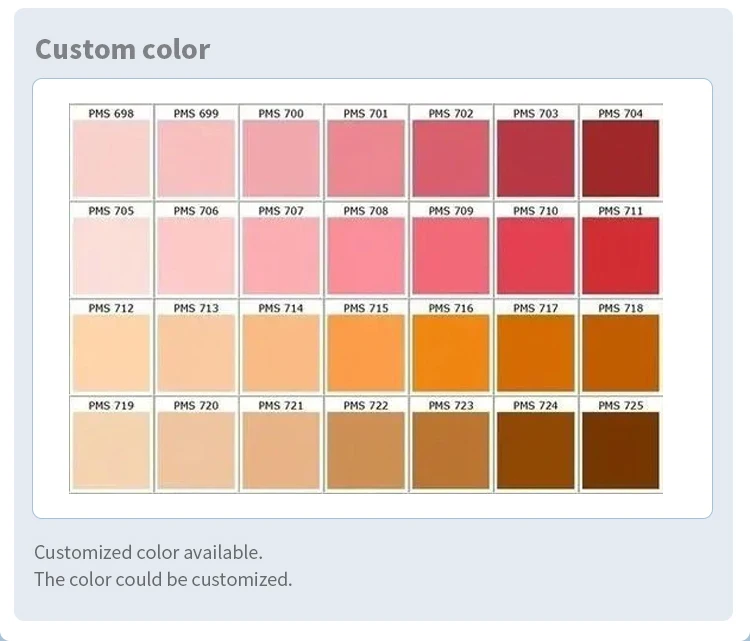Click the PMS 698 light pink swatch
750x641 pixels.
pyautogui.click(x=111, y=158)
